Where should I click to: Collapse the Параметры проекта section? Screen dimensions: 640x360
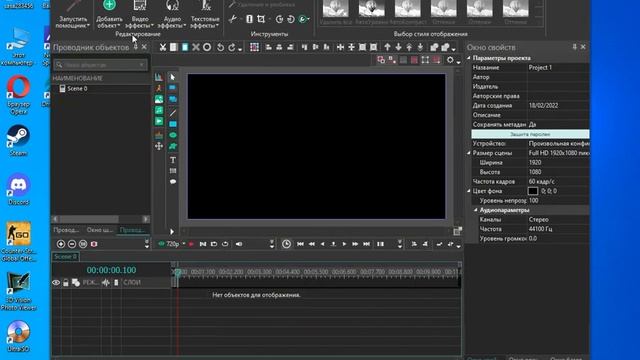coord(469,58)
